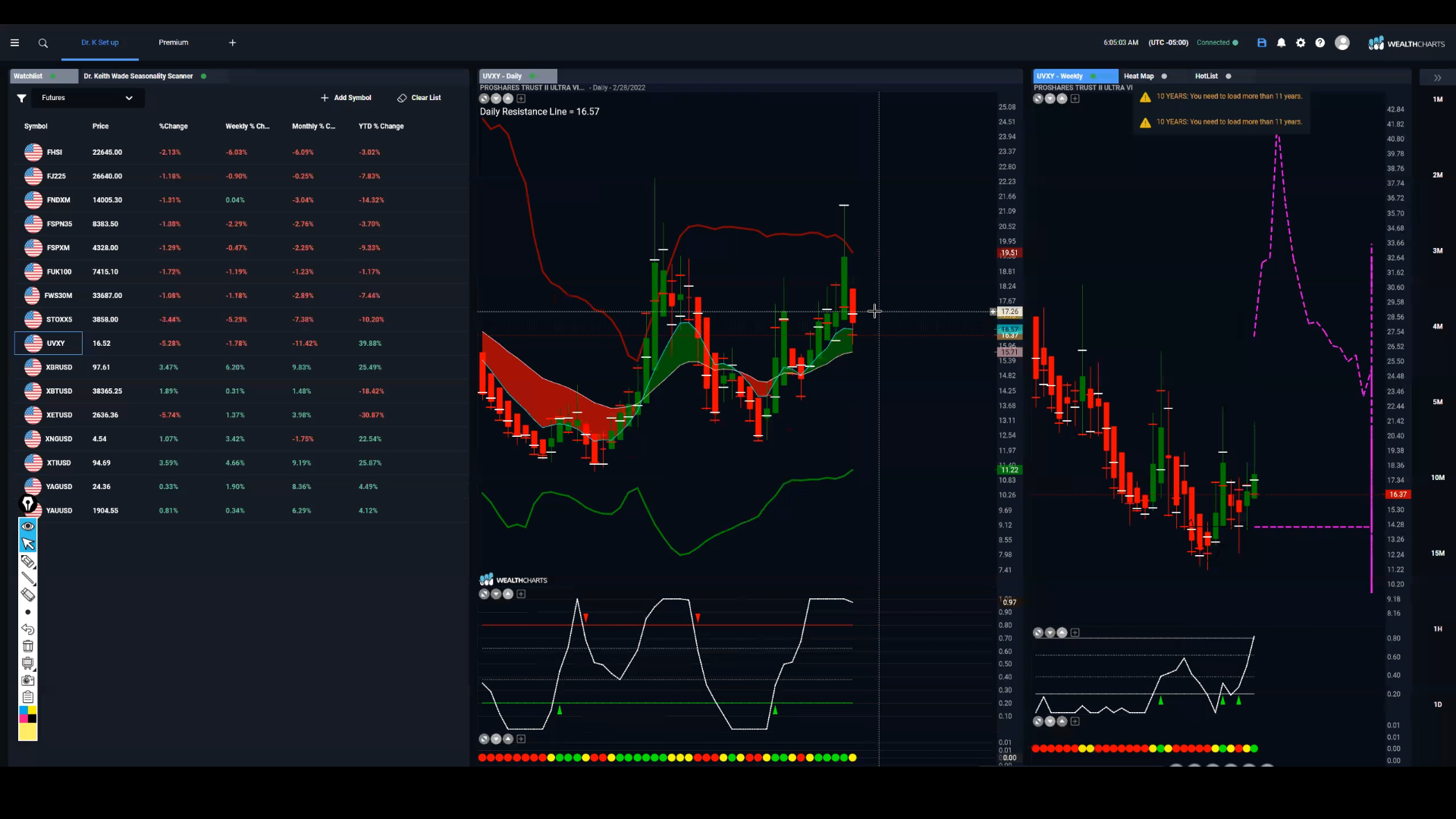Viewport: 1456px width, 819px height.
Task: Move Daily oscillator pane up
Action: (x=508, y=594)
